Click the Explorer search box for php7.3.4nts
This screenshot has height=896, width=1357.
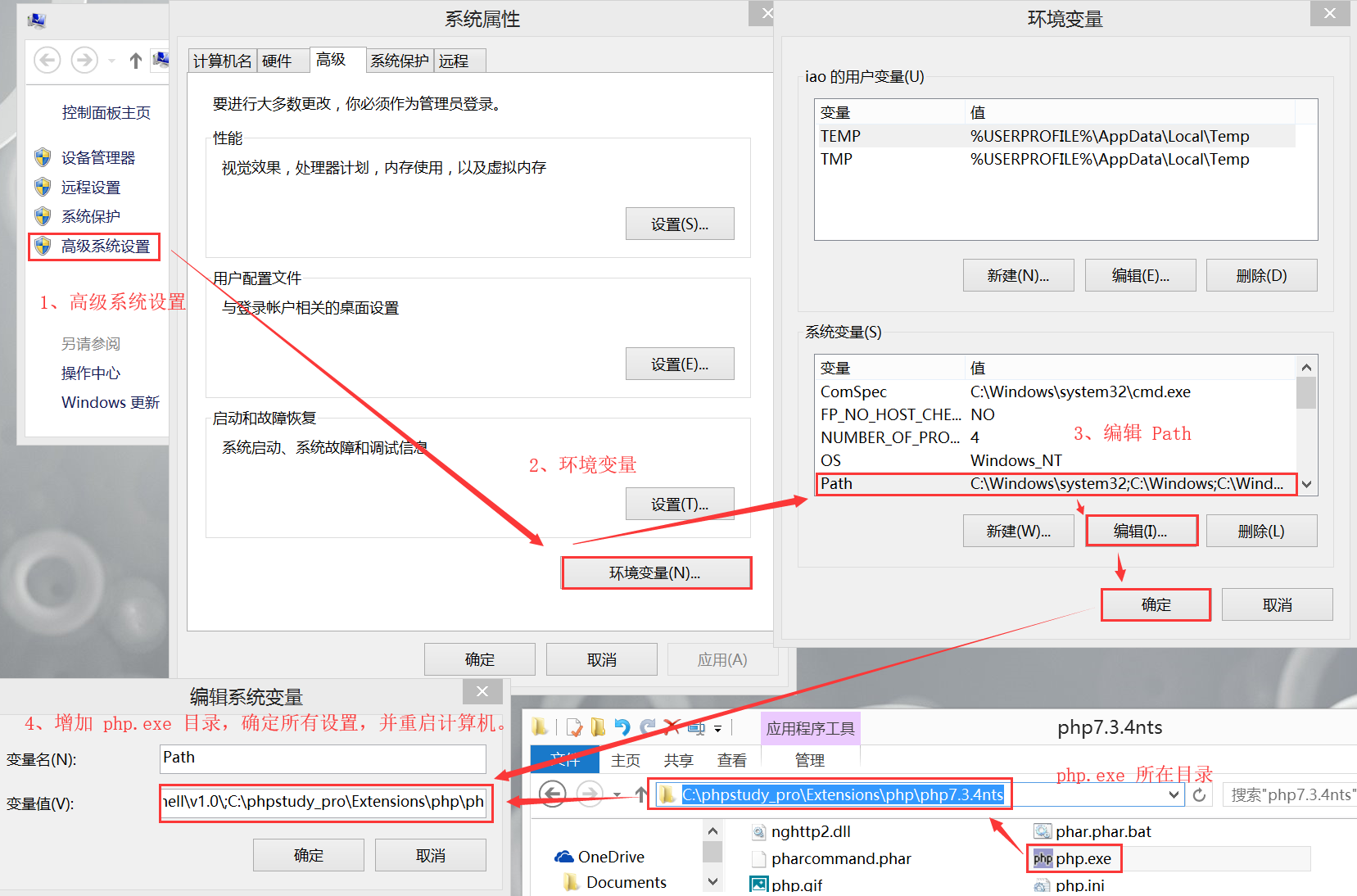tap(1290, 794)
